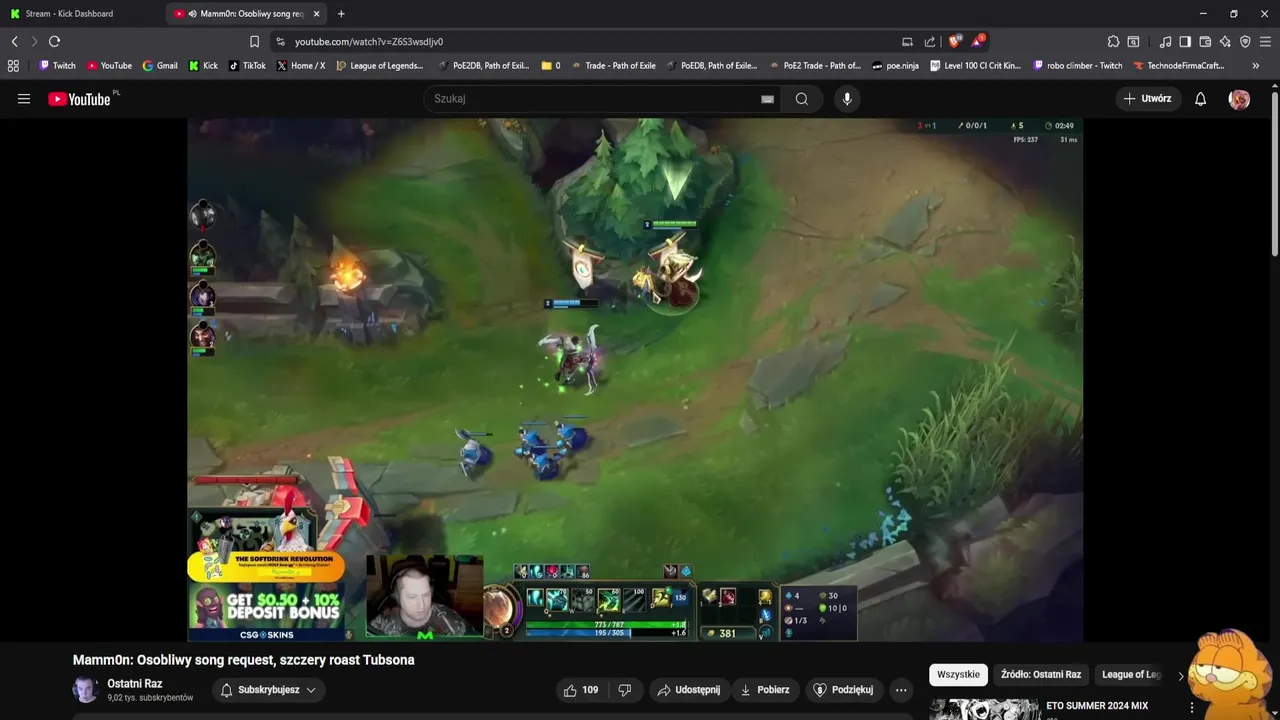Click the search magnifier button
This screenshot has height=720, width=1280.
[802, 99]
